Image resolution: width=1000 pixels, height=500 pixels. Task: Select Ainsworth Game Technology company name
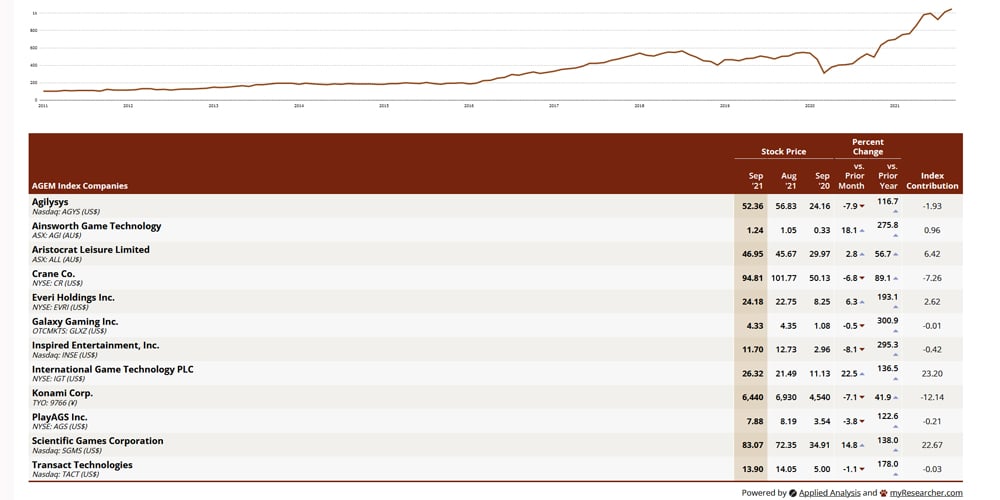[x=96, y=226]
